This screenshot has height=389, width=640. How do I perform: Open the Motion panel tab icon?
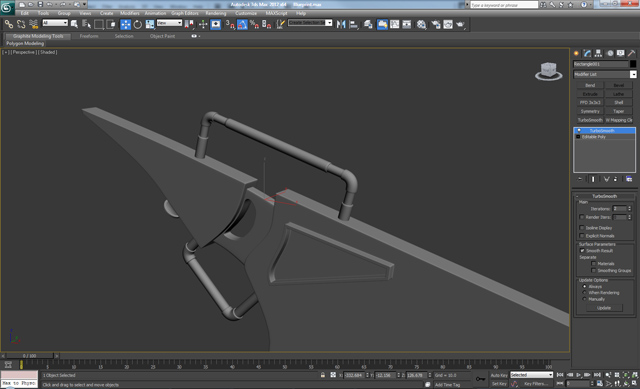[610, 53]
